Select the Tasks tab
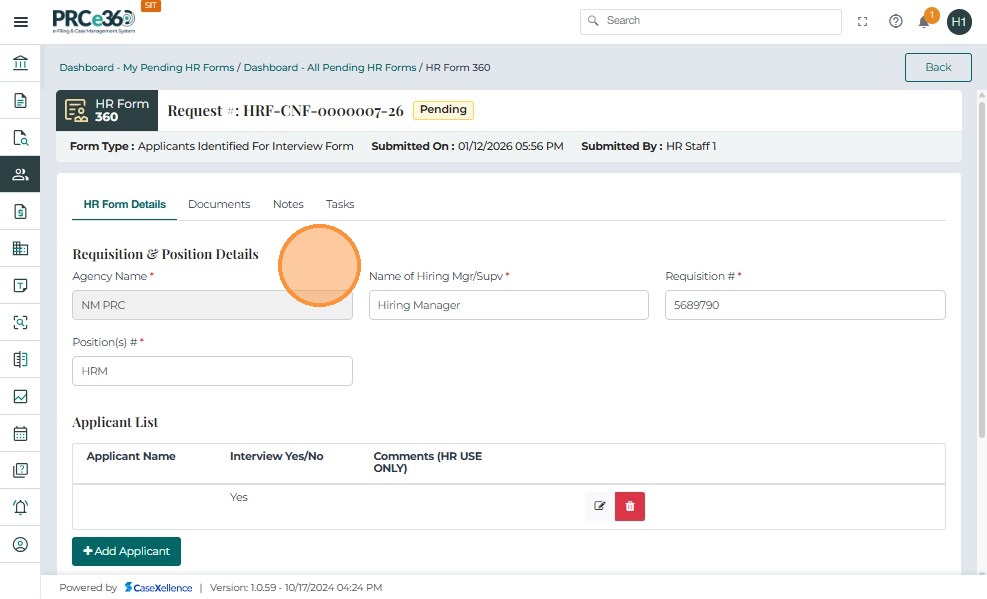The width and height of the screenshot is (987, 599). (x=340, y=204)
